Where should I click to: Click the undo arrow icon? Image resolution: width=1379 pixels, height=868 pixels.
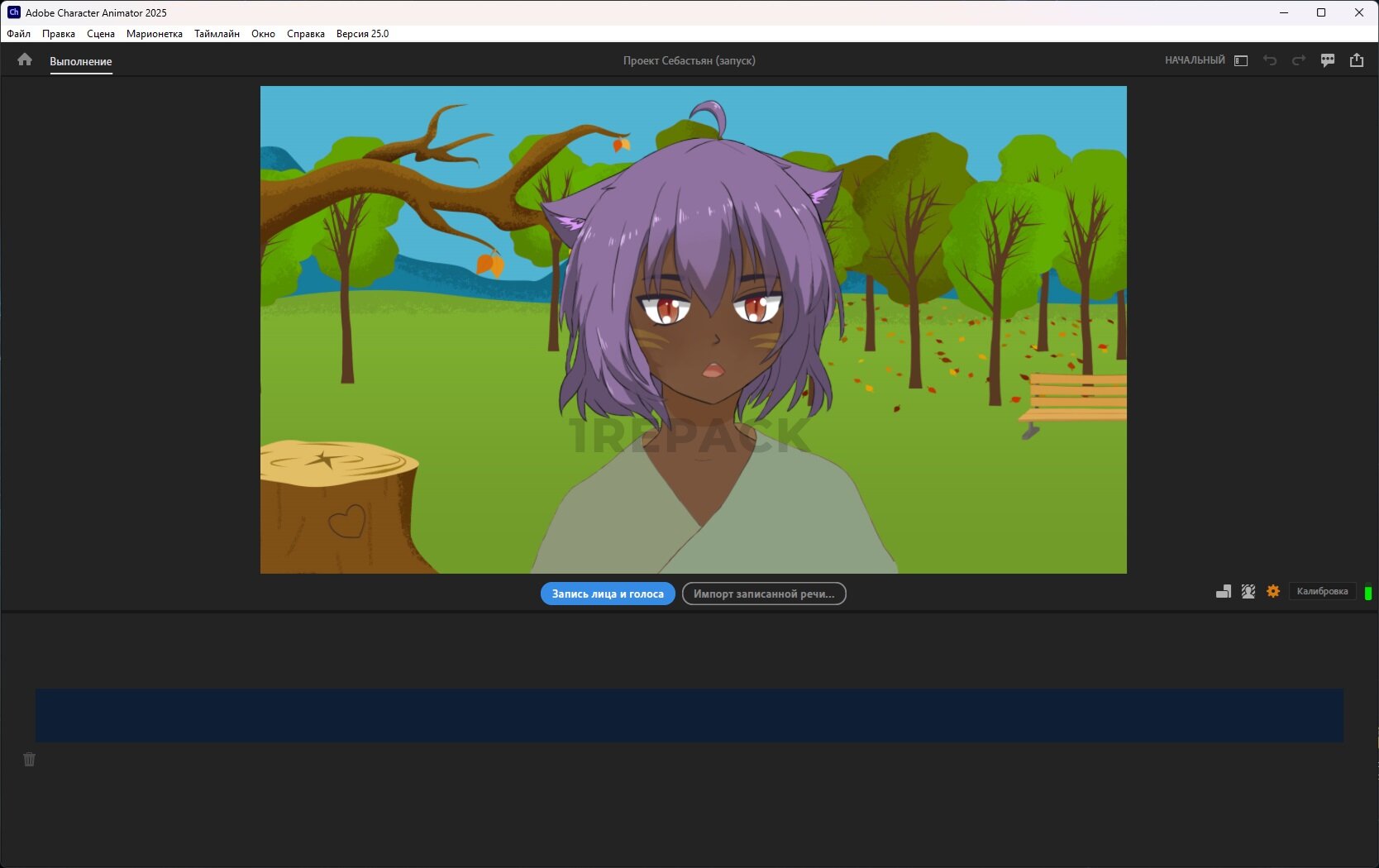click(1270, 60)
